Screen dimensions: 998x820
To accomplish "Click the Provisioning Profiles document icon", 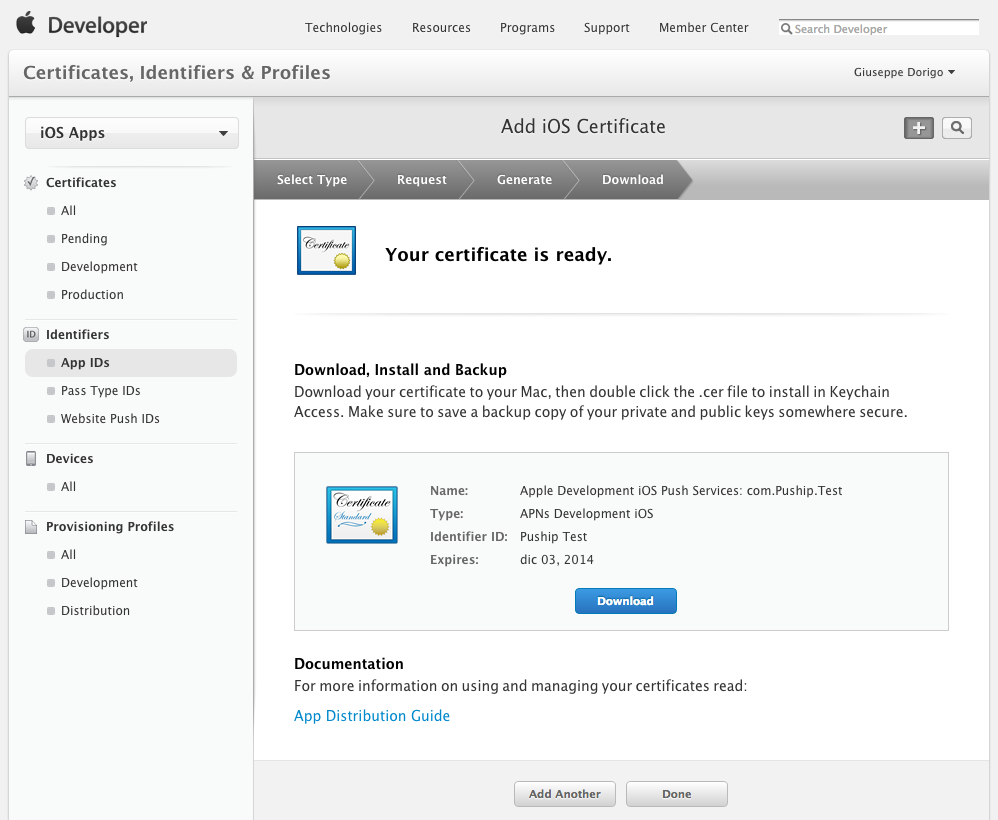I will tap(31, 527).
